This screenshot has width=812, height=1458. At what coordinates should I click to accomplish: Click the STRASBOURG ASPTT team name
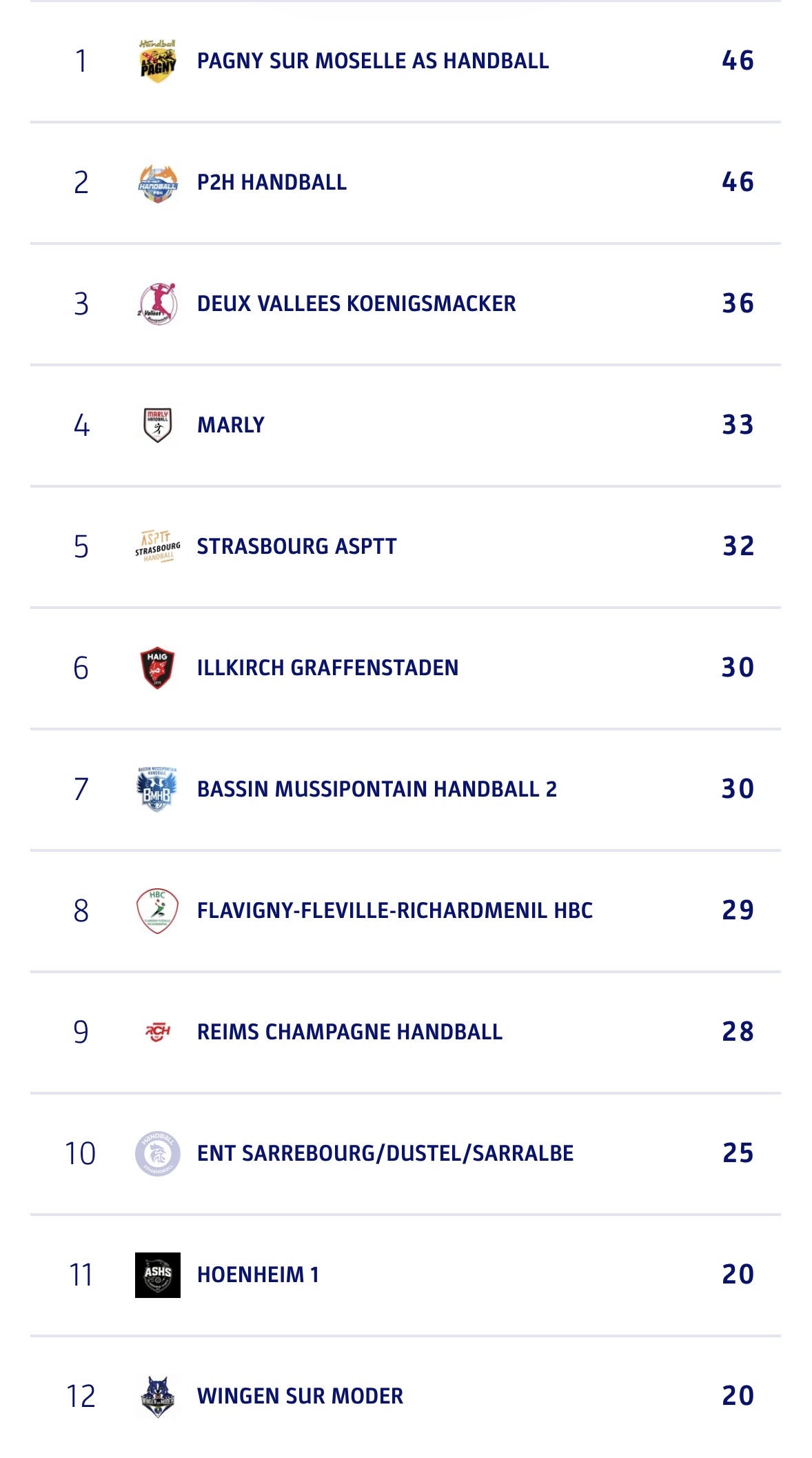click(296, 547)
